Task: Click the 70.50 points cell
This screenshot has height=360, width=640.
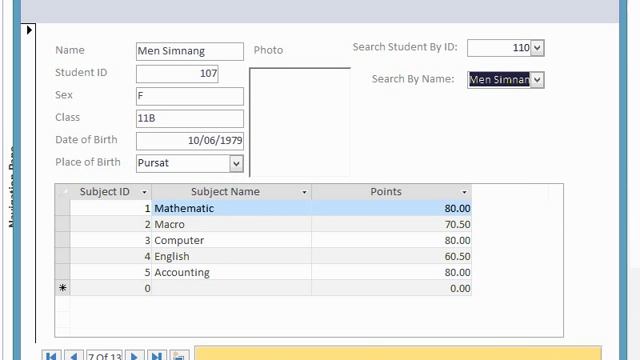Action: point(391,224)
